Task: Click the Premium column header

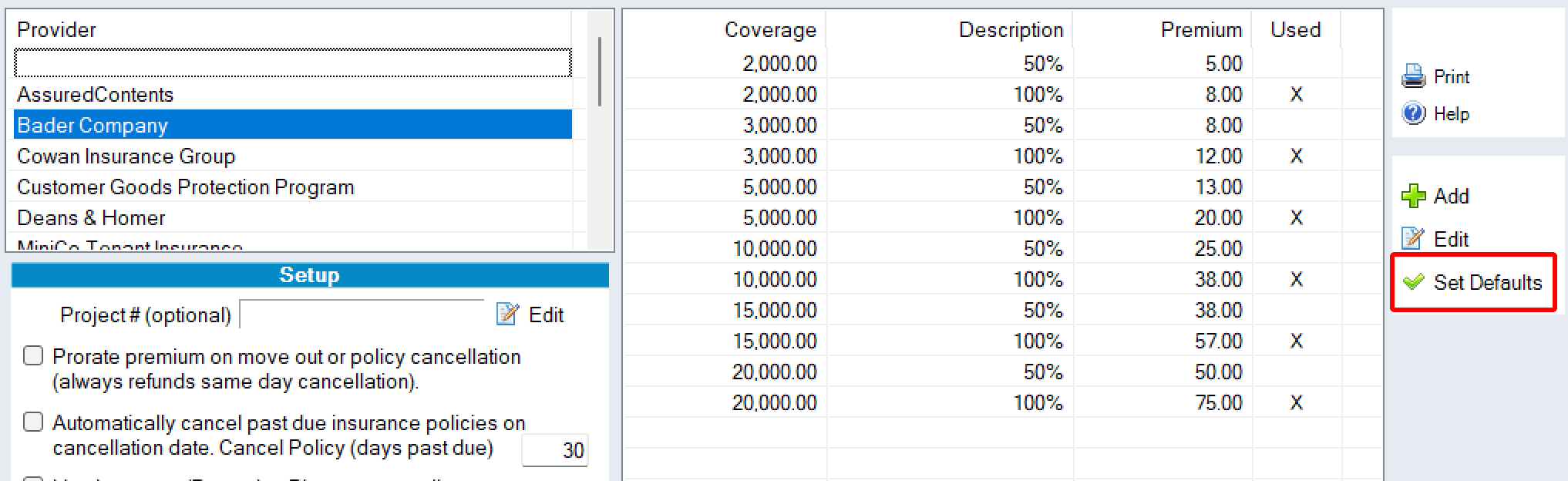Action: (1163, 29)
